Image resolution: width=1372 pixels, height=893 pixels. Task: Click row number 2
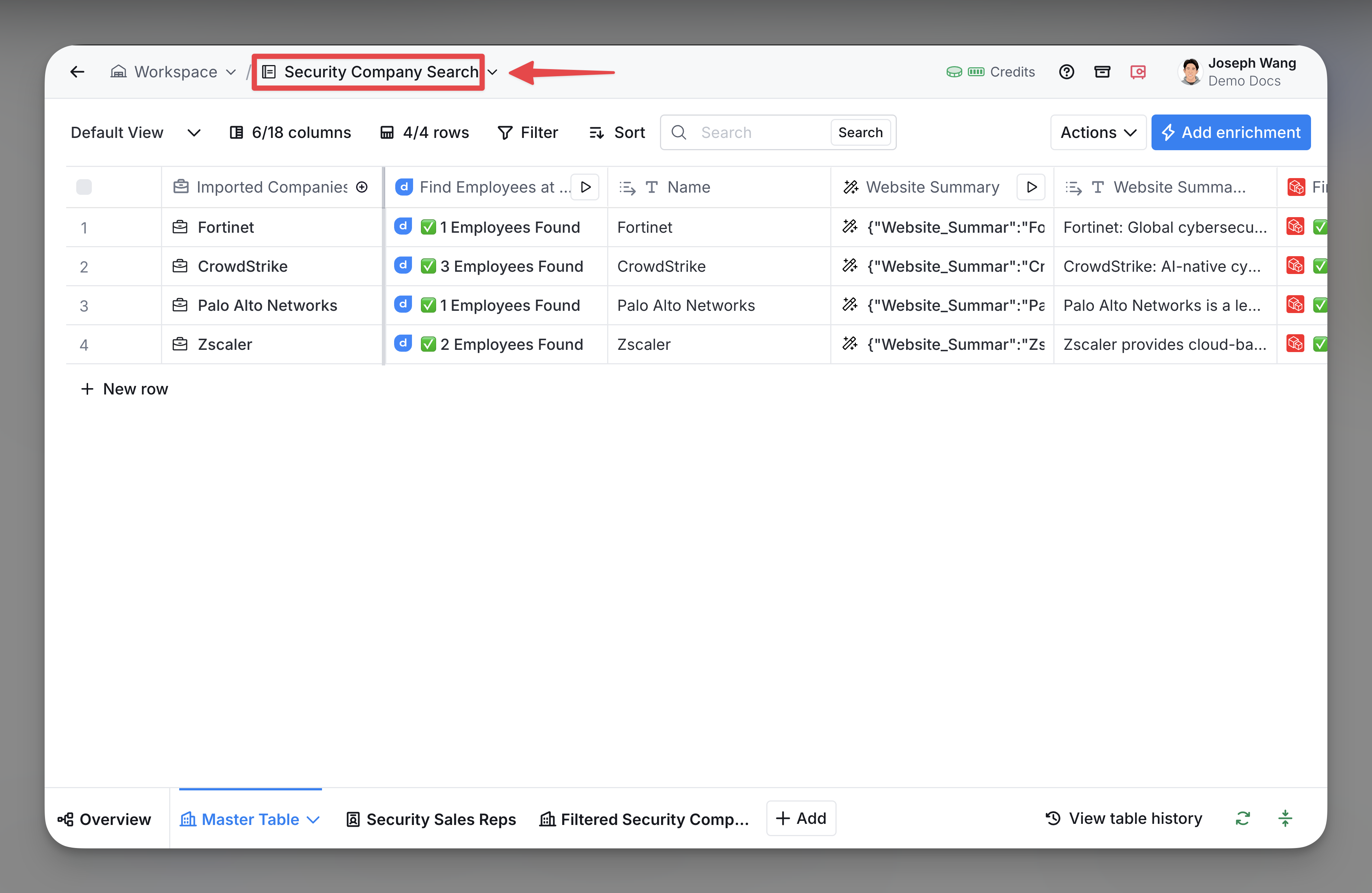click(84, 267)
